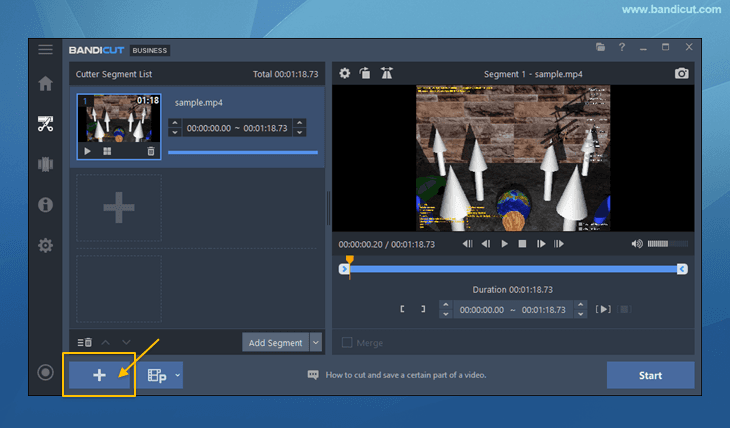Click the BUSINESS edition badge

click(x=149, y=50)
